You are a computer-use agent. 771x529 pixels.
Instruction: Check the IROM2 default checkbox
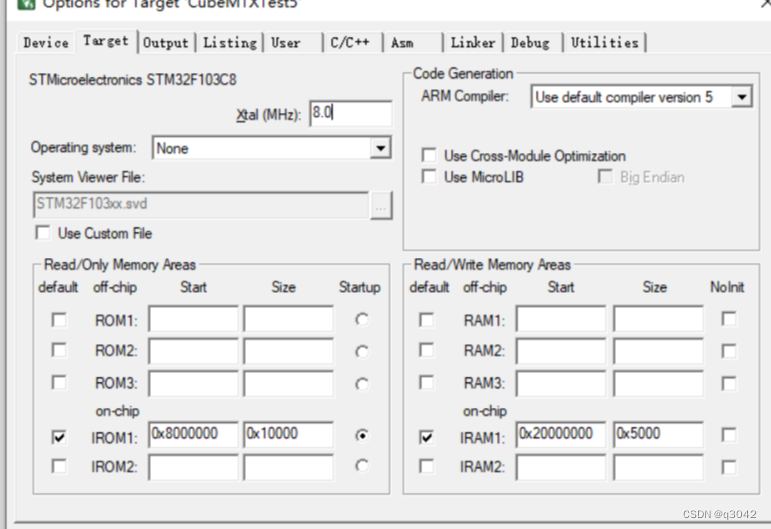[59, 466]
